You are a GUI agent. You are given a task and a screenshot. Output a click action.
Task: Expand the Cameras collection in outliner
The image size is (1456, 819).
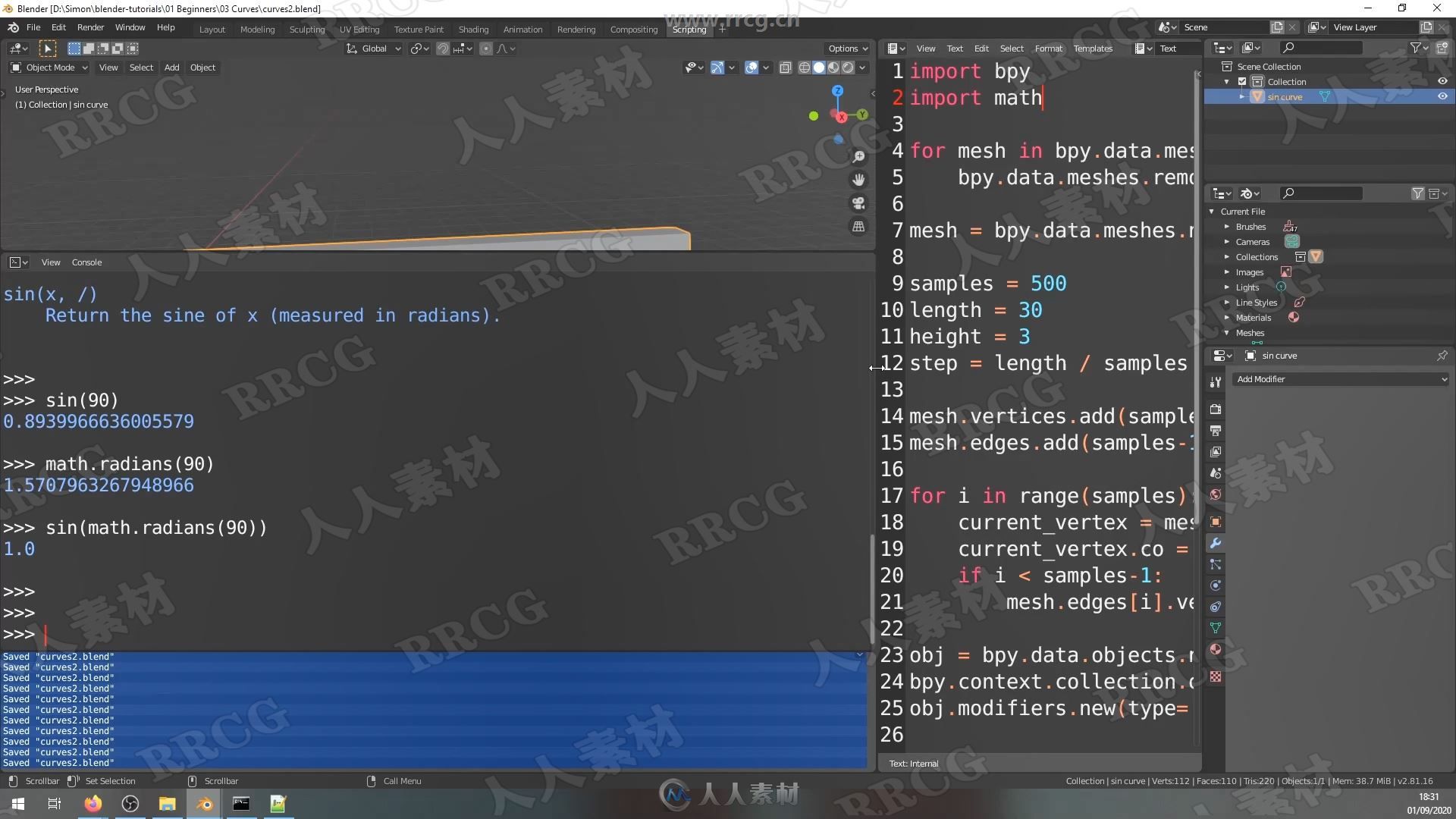(x=1227, y=241)
